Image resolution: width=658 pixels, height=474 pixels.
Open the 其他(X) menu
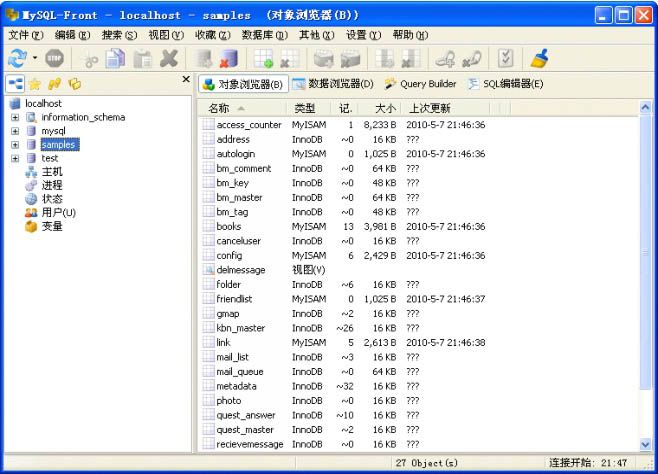pos(317,35)
